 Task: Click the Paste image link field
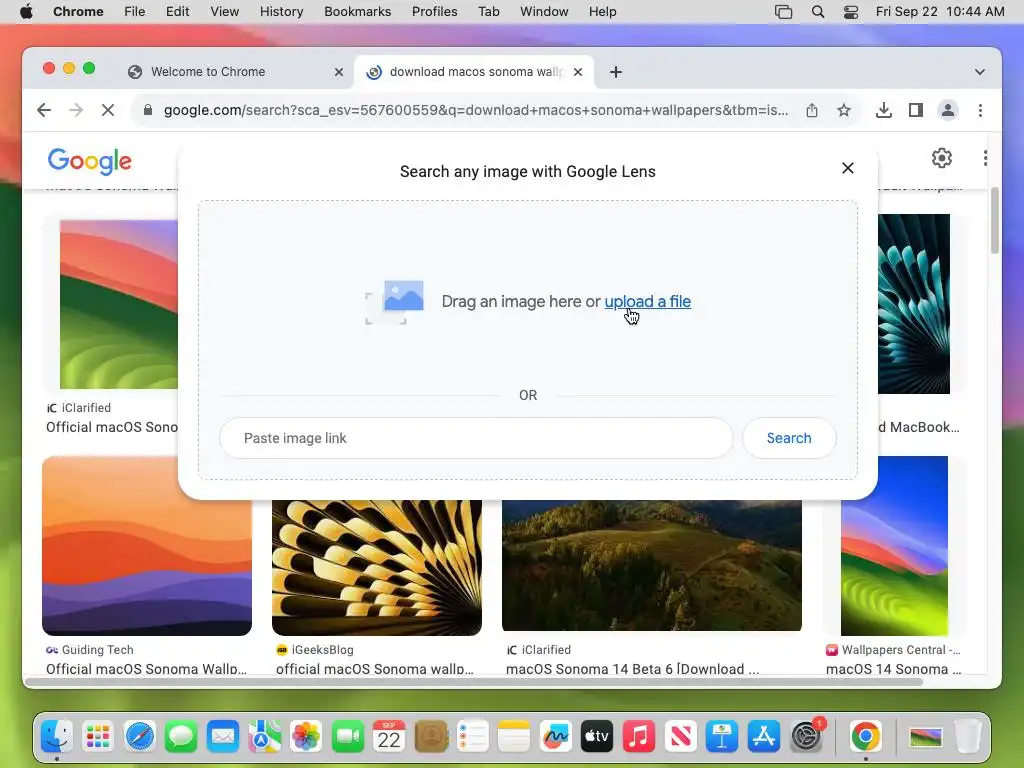[x=476, y=438]
